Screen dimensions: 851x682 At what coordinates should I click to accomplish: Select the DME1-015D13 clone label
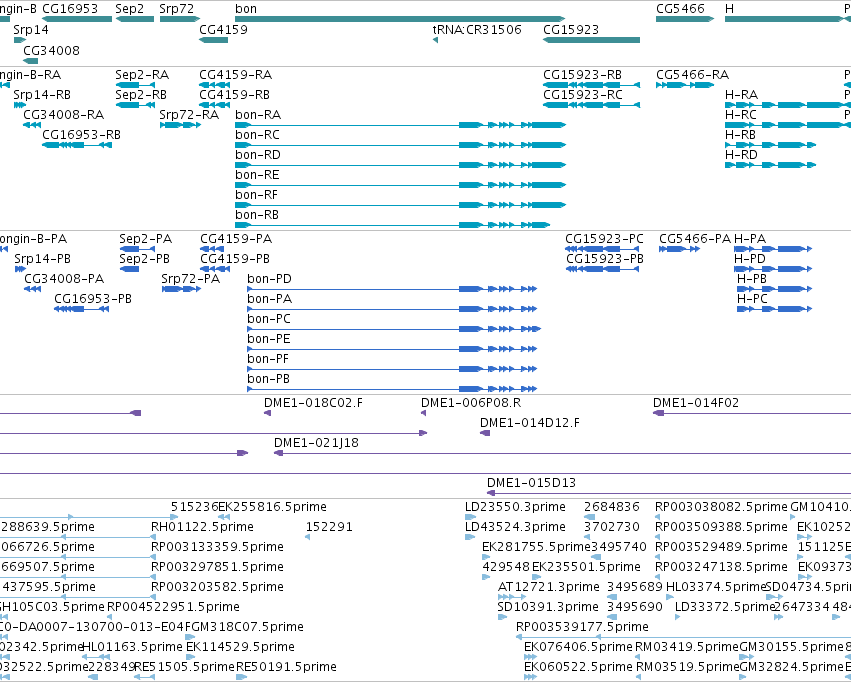click(x=531, y=483)
